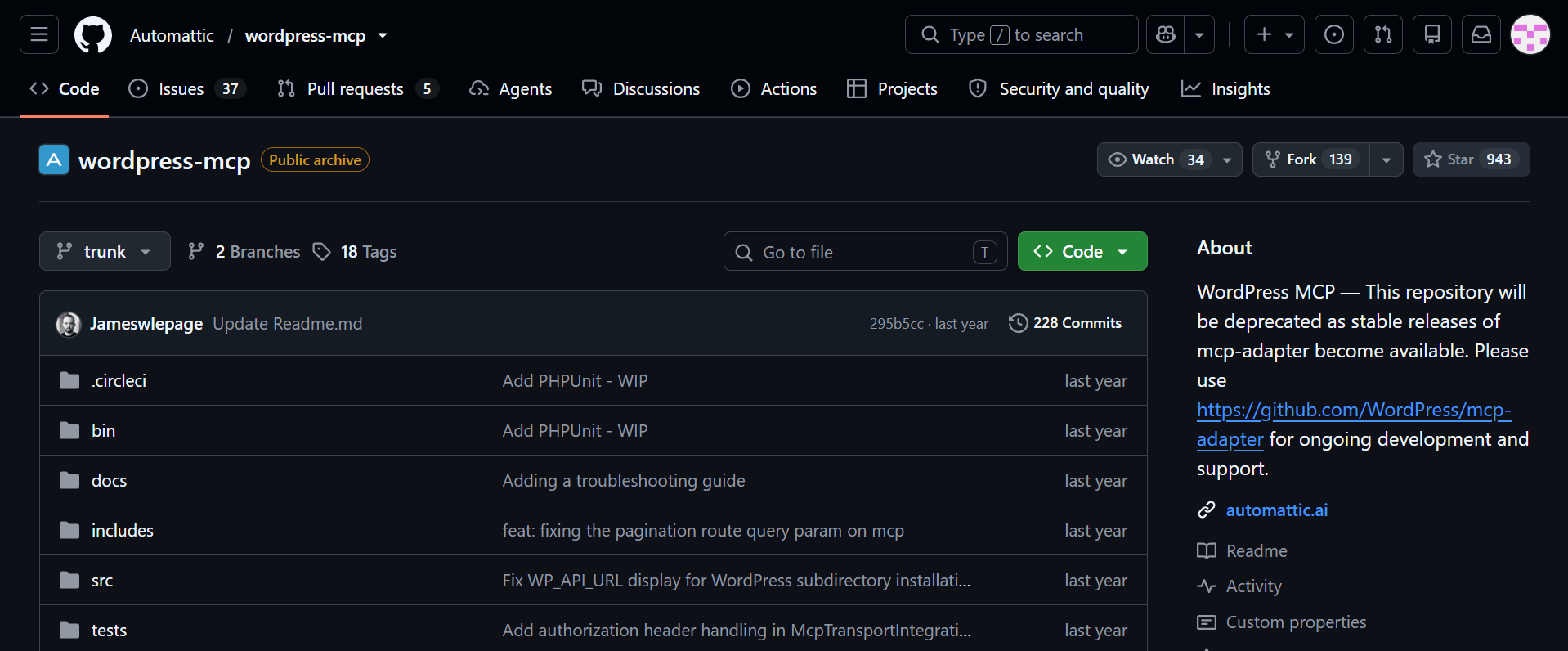Open the wordpress-mcp repository title
This screenshot has height=651, width=1568.
[x=164, y=161]
